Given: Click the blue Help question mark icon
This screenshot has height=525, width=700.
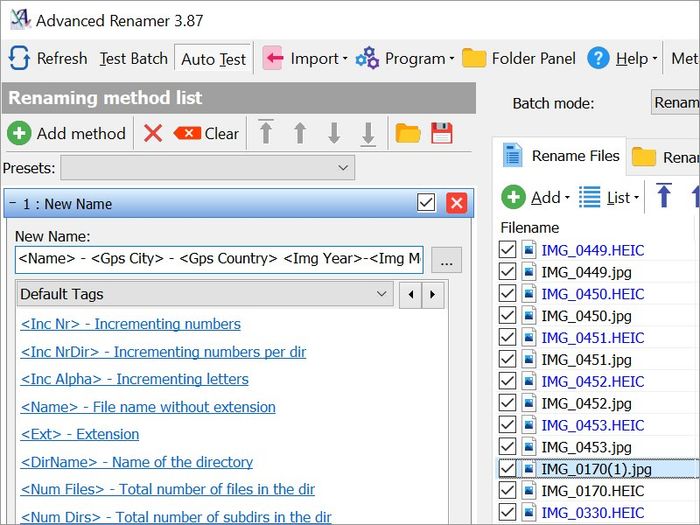Looking at the screenshot, I should pos(598,58).
